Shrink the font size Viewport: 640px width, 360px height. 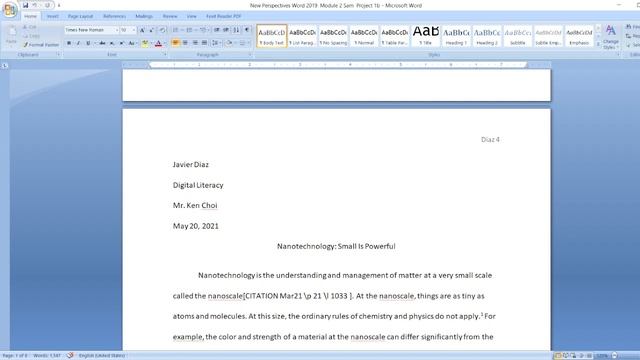[151, 30]
